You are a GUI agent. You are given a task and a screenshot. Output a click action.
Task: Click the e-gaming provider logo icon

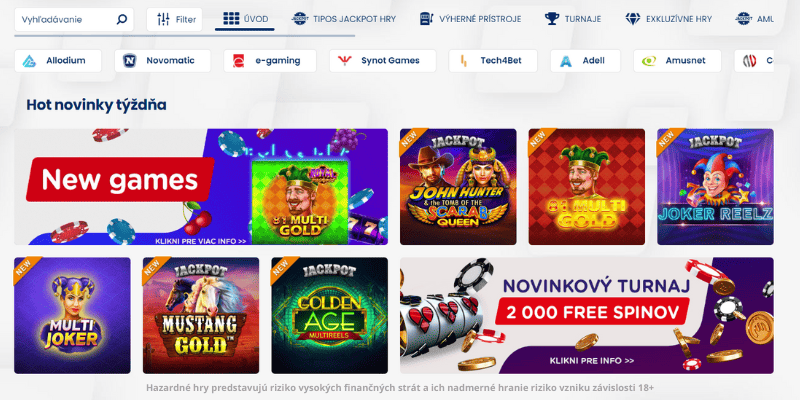click(238, 61)
